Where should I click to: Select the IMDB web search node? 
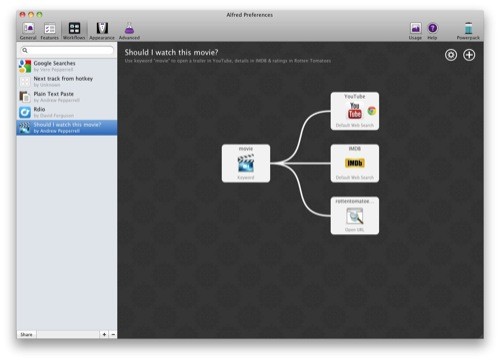point(355,163)
